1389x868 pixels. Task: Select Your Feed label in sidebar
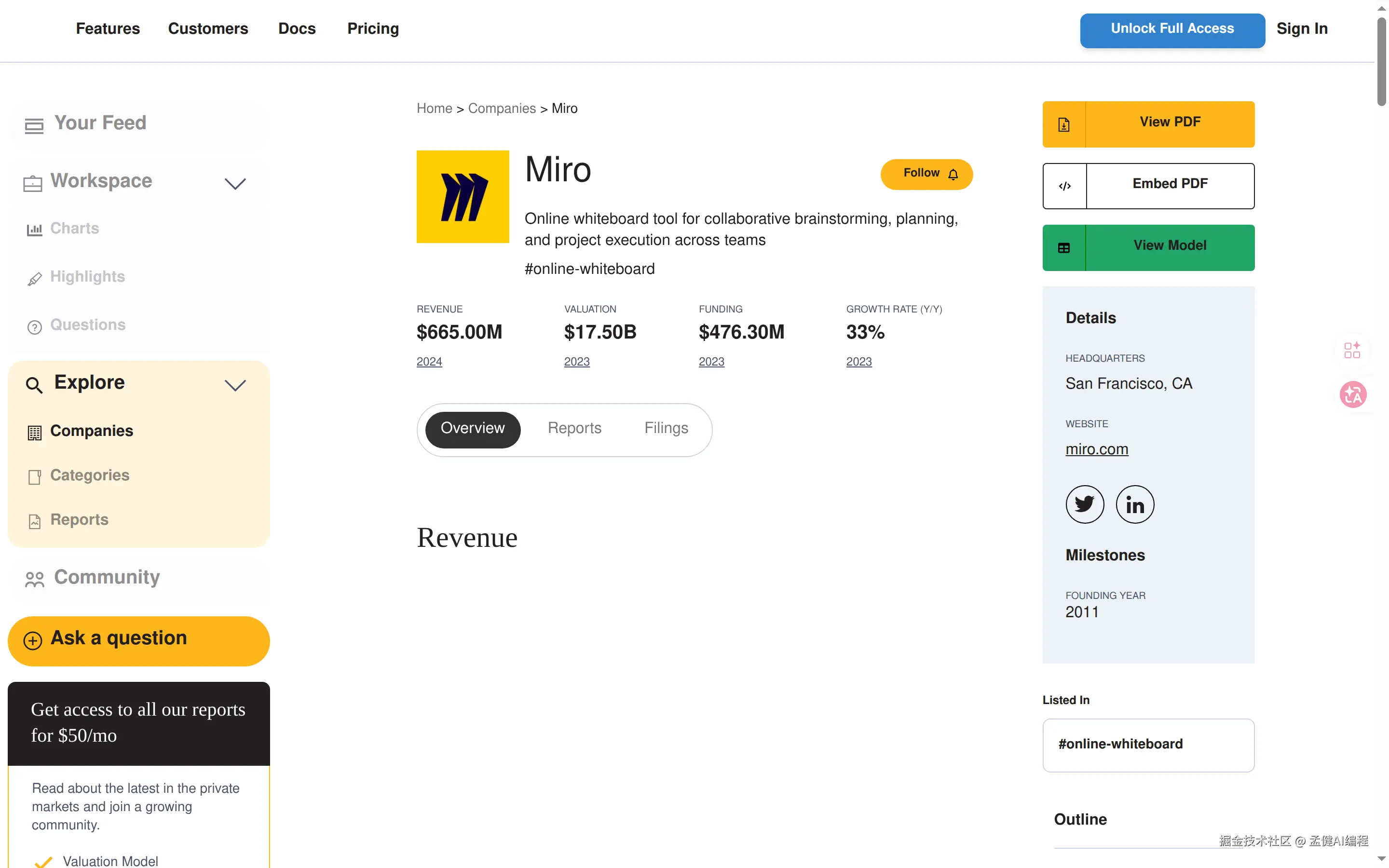pyautogui.click(x=100, y=123)
